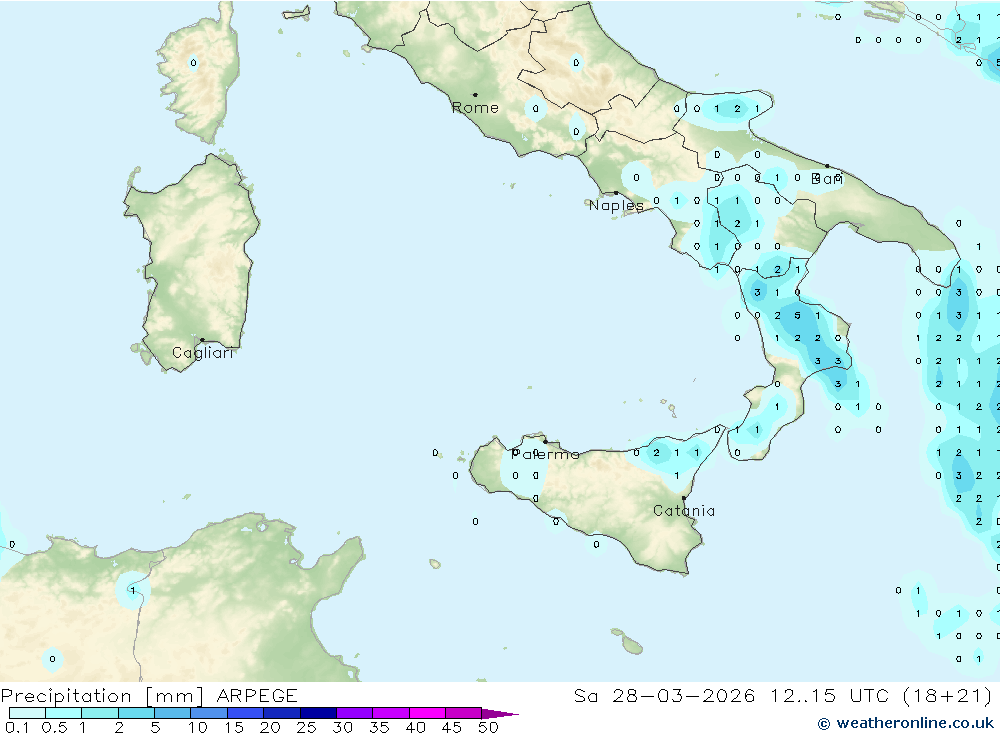Screen dimensions: 1000x733
Task: Click the Rome city label
Action: pos(475,108)
